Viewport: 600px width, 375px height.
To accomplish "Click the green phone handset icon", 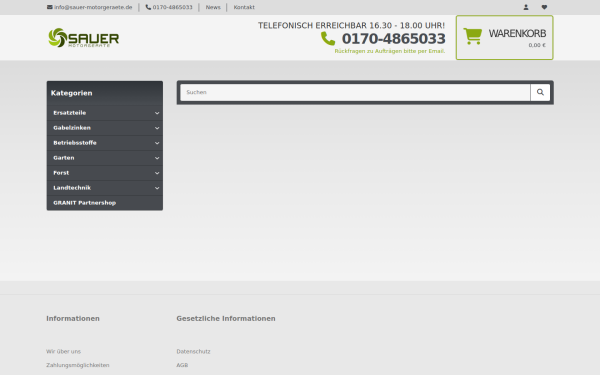I will pyautogui.click(x=328, y=39).
